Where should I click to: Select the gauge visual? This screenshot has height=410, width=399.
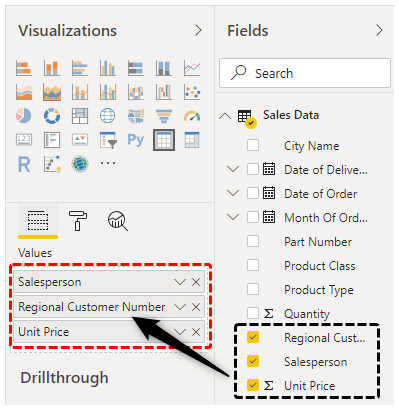click(x=192, y=116)
